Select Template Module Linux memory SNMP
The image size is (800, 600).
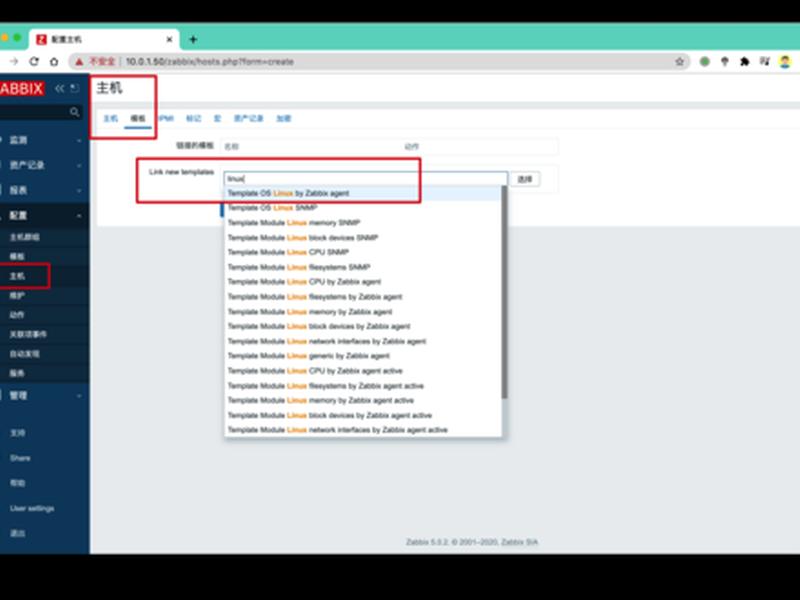coord(362,222)
